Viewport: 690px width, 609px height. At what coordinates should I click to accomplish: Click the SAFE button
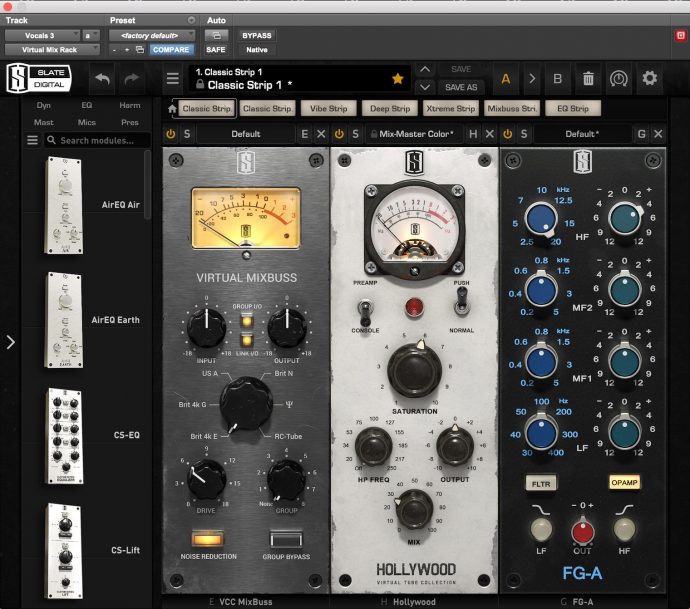coord(216,50)
